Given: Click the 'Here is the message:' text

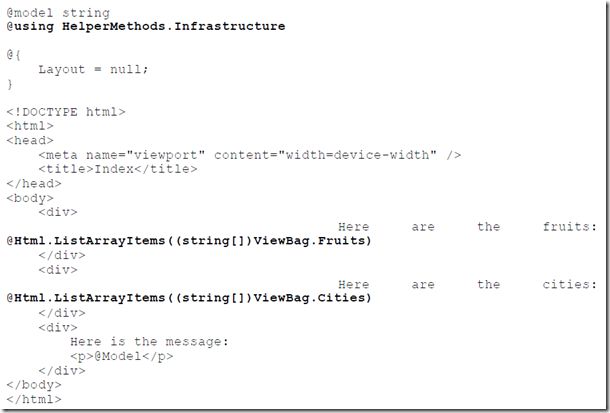Looking at the screenshot, I should [149, 342].
